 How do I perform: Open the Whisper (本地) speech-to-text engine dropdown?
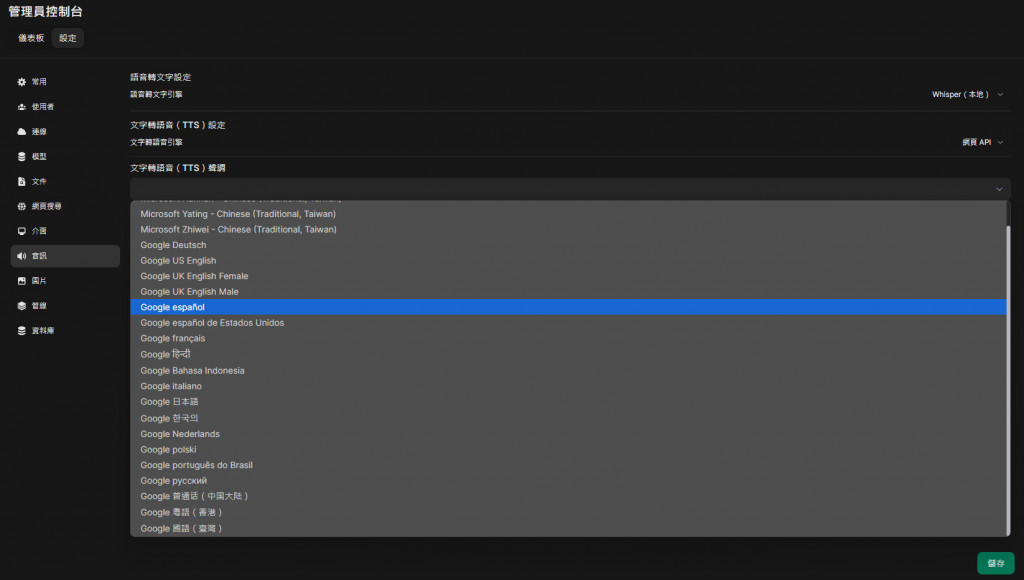(967, 95)
